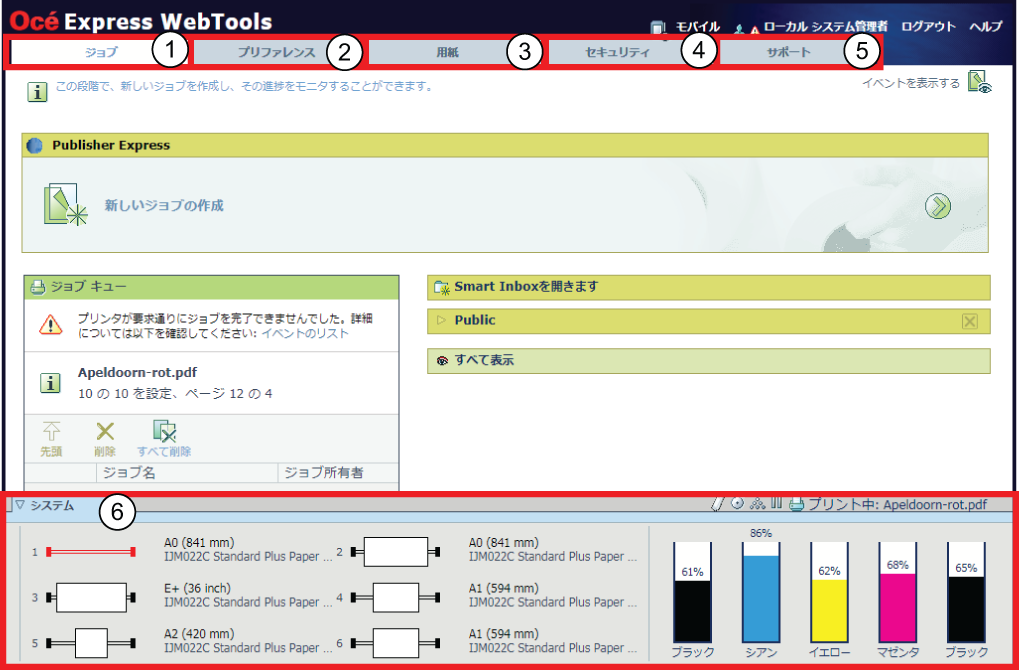The image size is (1019, 670).
Task: Click 新しいジョブの作成 link
Action: 164,205
